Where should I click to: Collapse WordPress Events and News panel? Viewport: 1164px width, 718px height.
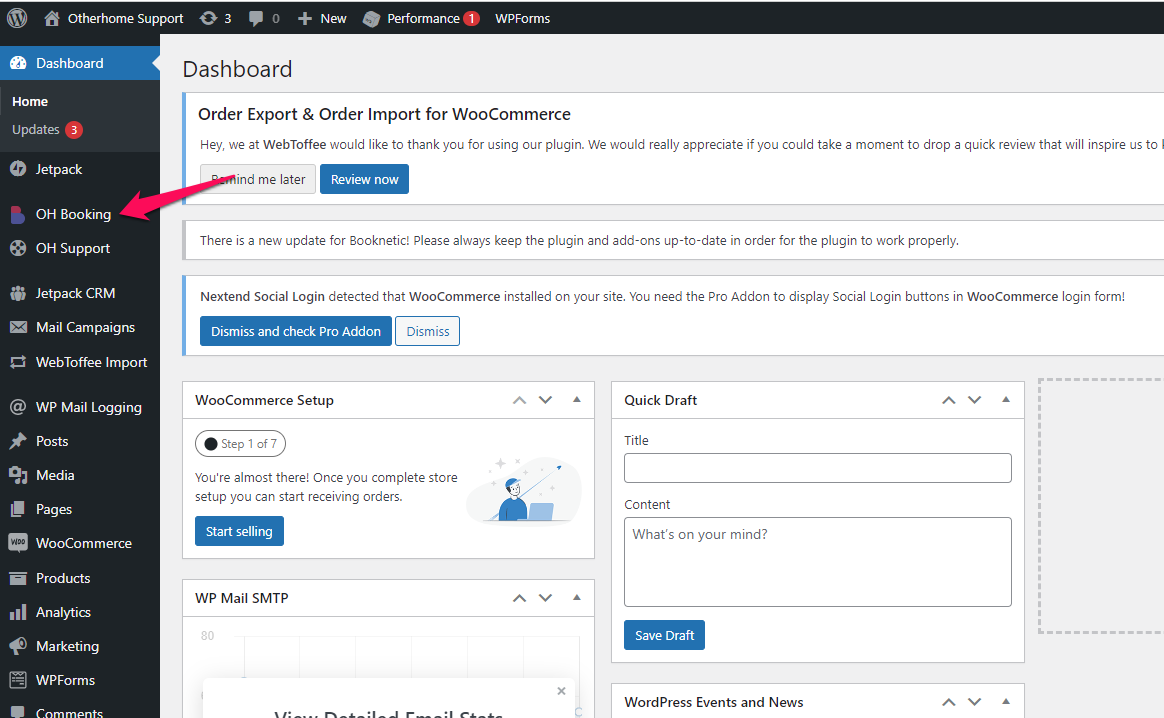pyautogui.click(x=1006, y=701)
